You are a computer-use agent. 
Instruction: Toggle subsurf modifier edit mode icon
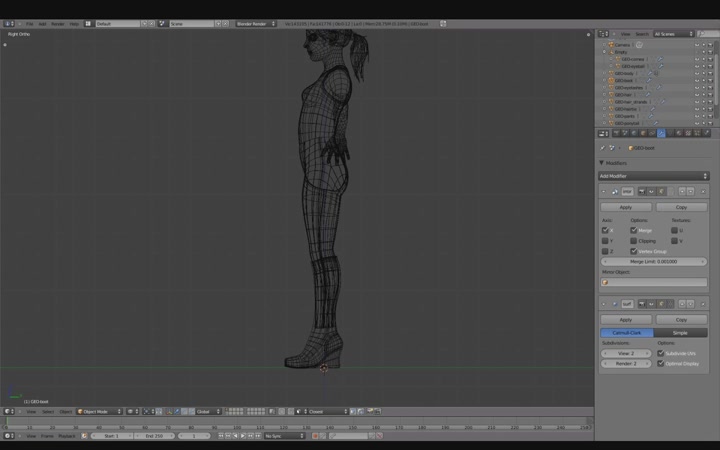pyautogui.click(x=661, y=304)
